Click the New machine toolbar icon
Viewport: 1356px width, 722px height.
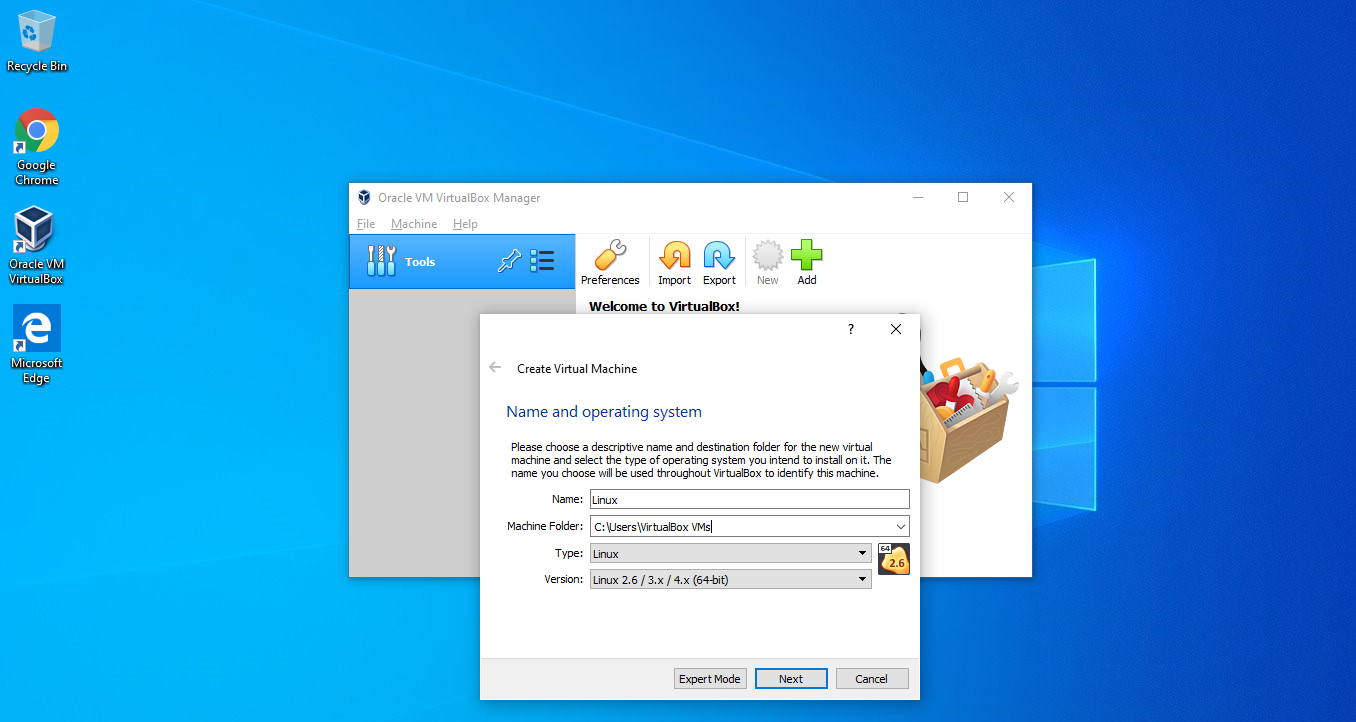coord(768,263)
